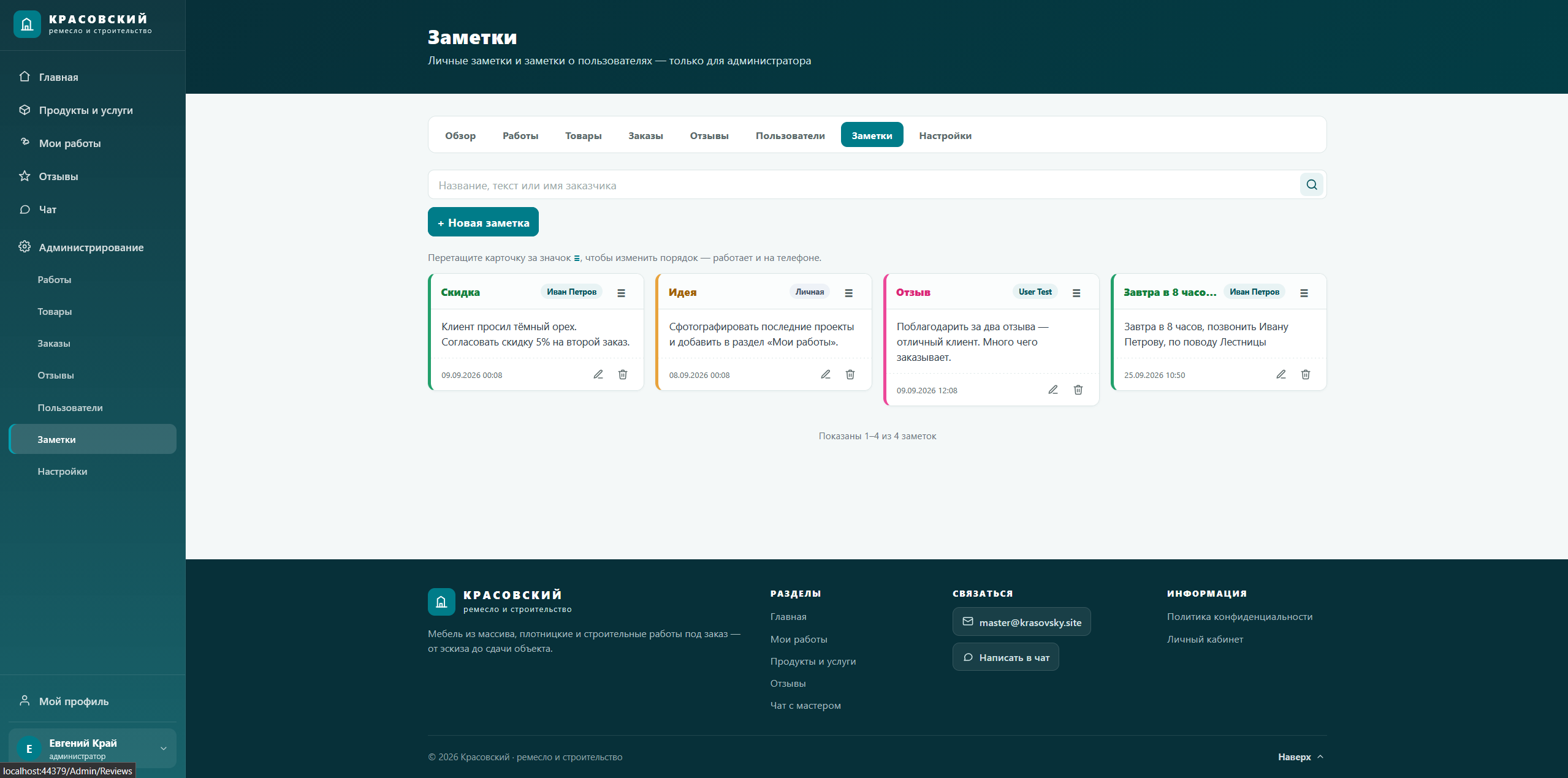Image resolution: width=1568 pixels, height=778 pixels.
Task: Delete the Скидка note with trash icon
Action: (623, 374)
